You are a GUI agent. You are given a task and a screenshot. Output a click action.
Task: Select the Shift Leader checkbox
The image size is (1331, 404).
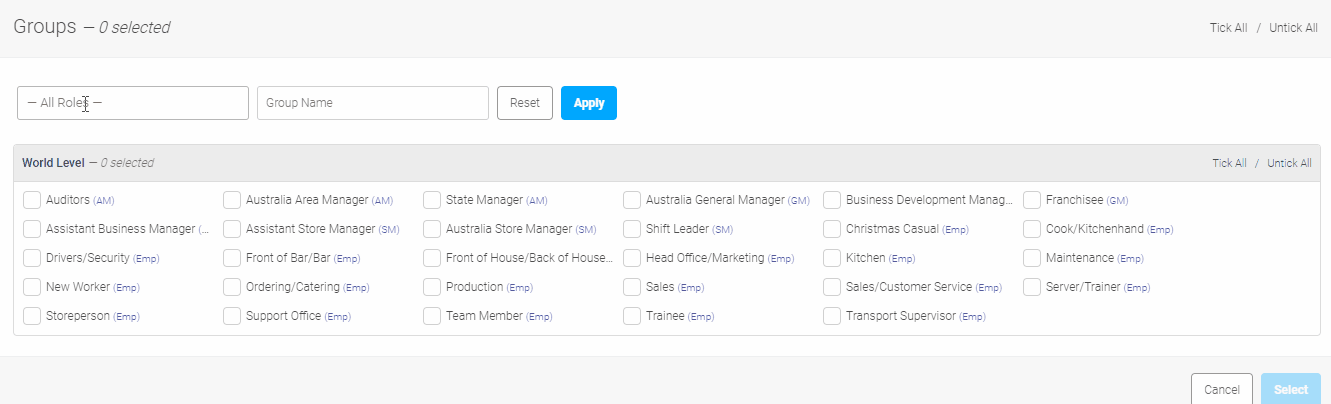(x=632, y=229)
